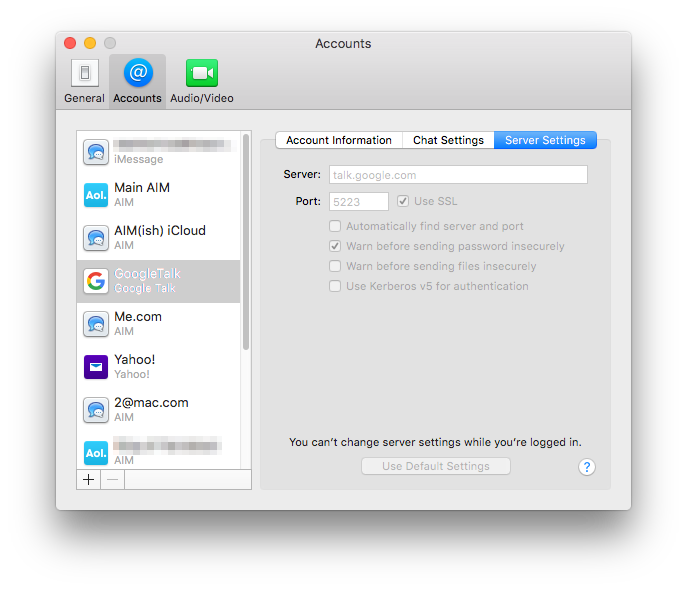This screenshot has width=687, height=590.
Task: Enable Use Kerberos v5 for authentication
Action: 335,286
